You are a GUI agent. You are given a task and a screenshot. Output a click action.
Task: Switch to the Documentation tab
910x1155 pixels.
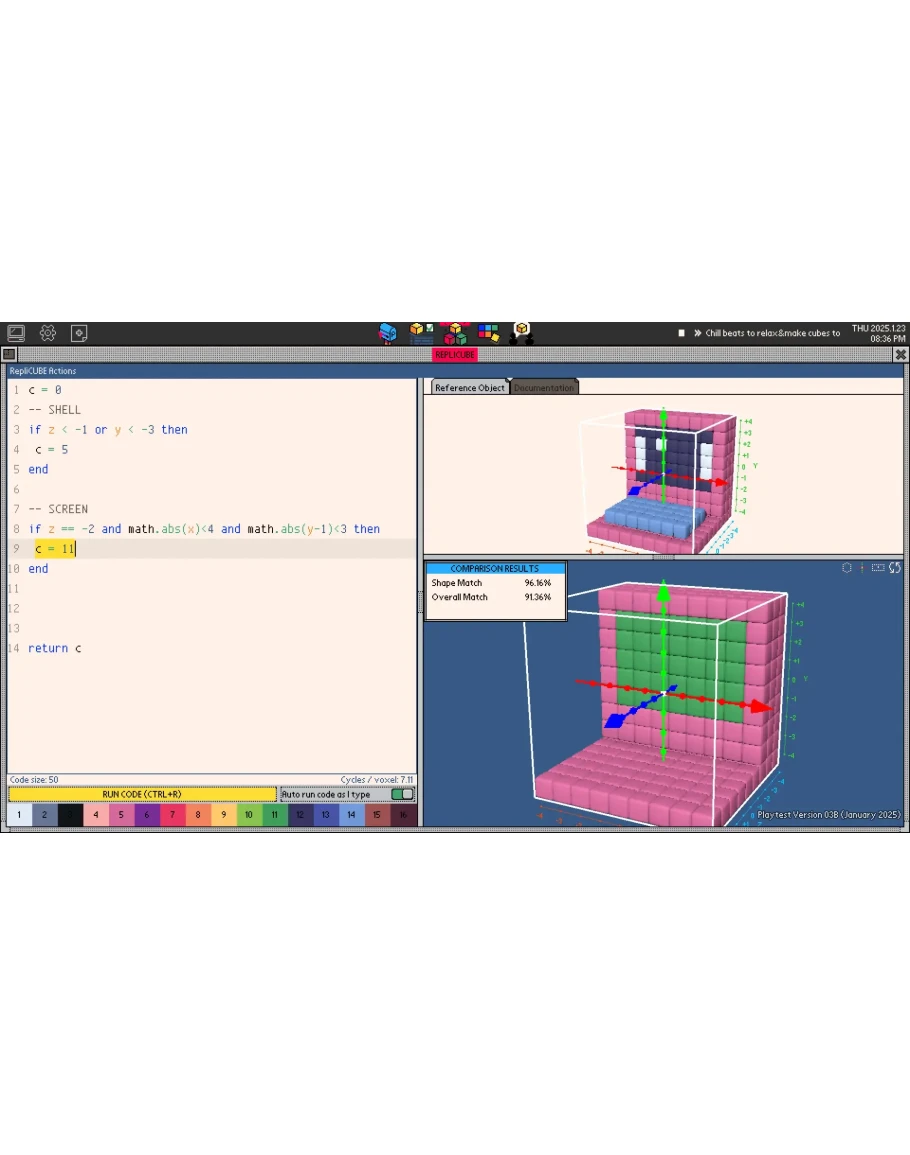544,388
